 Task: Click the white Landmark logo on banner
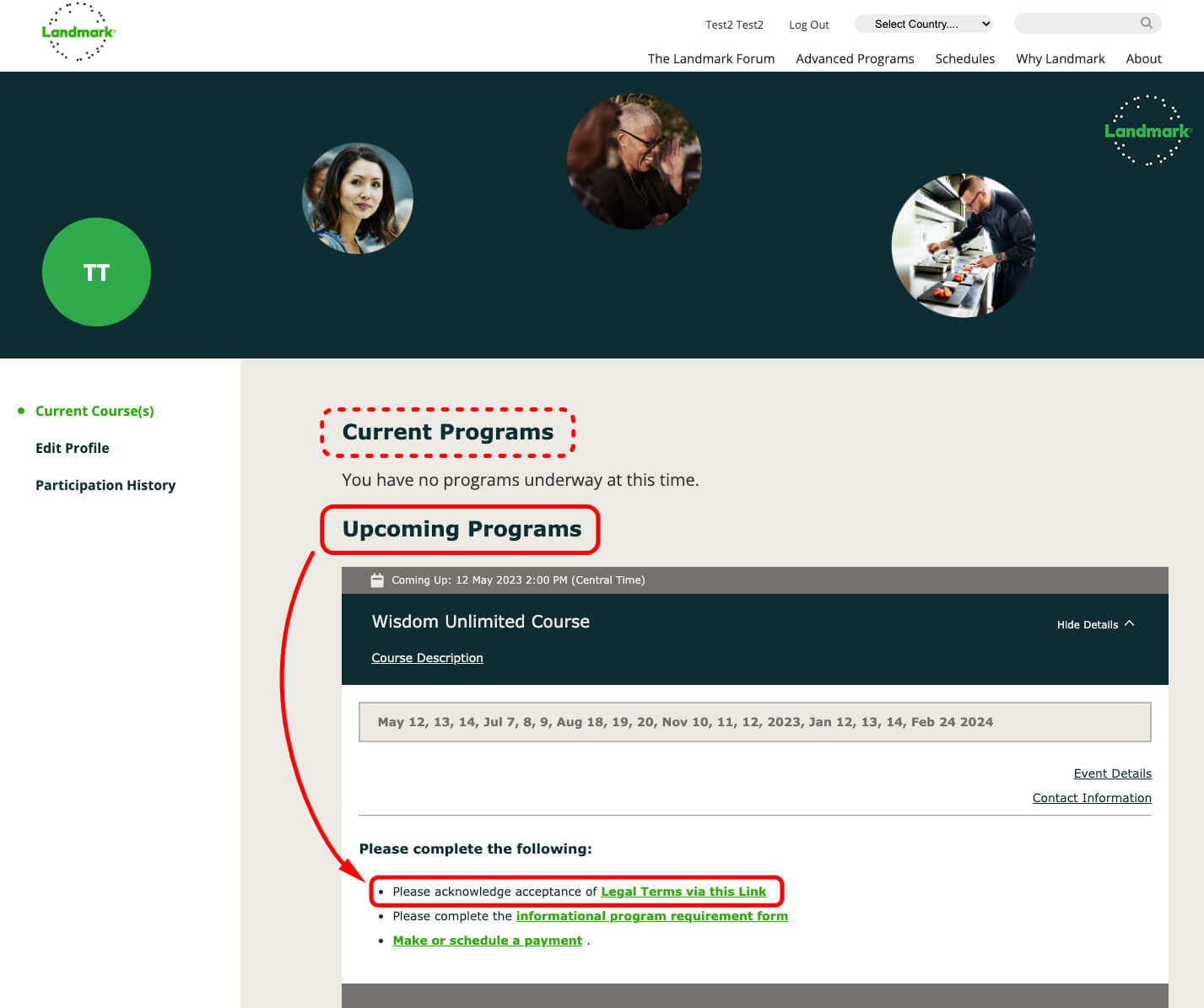click(x=1147, y=130)
